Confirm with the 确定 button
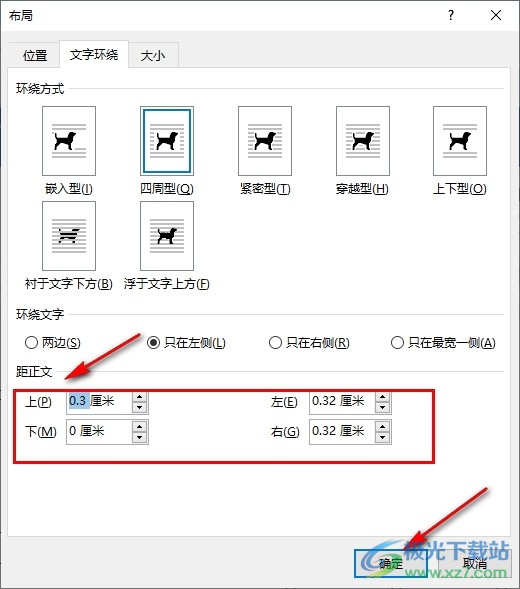 [391, 563]
